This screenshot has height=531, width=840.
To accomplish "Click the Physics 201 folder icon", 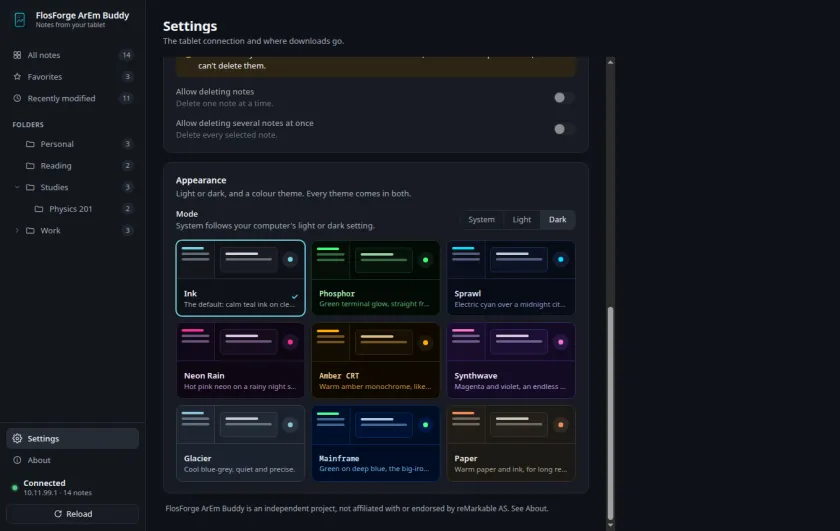I will 39,209.
